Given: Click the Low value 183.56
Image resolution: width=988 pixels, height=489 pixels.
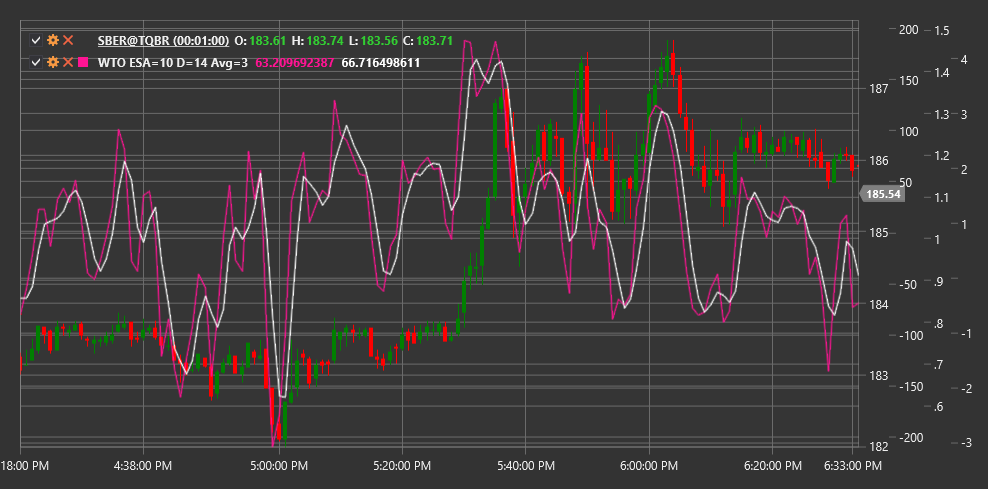Looking at the screenshot, I should pos(380,41).
